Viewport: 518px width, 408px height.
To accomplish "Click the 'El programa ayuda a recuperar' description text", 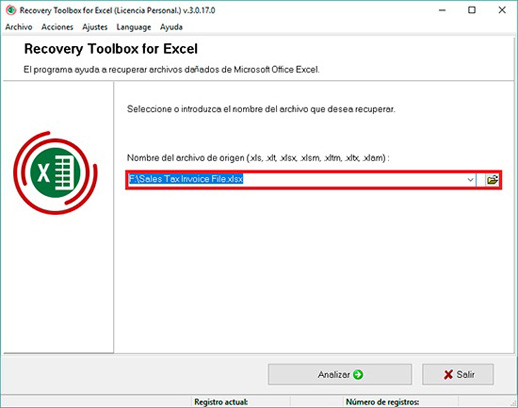I will tap(171, 70).
